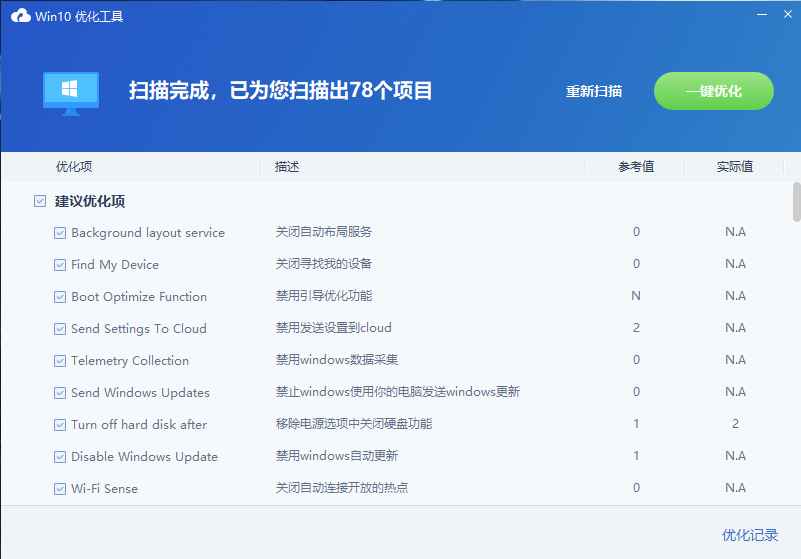Viewport: 801px width, 559px height.
Task: Click description 禁用引导优化功能
Action: [x=323, y=296]
